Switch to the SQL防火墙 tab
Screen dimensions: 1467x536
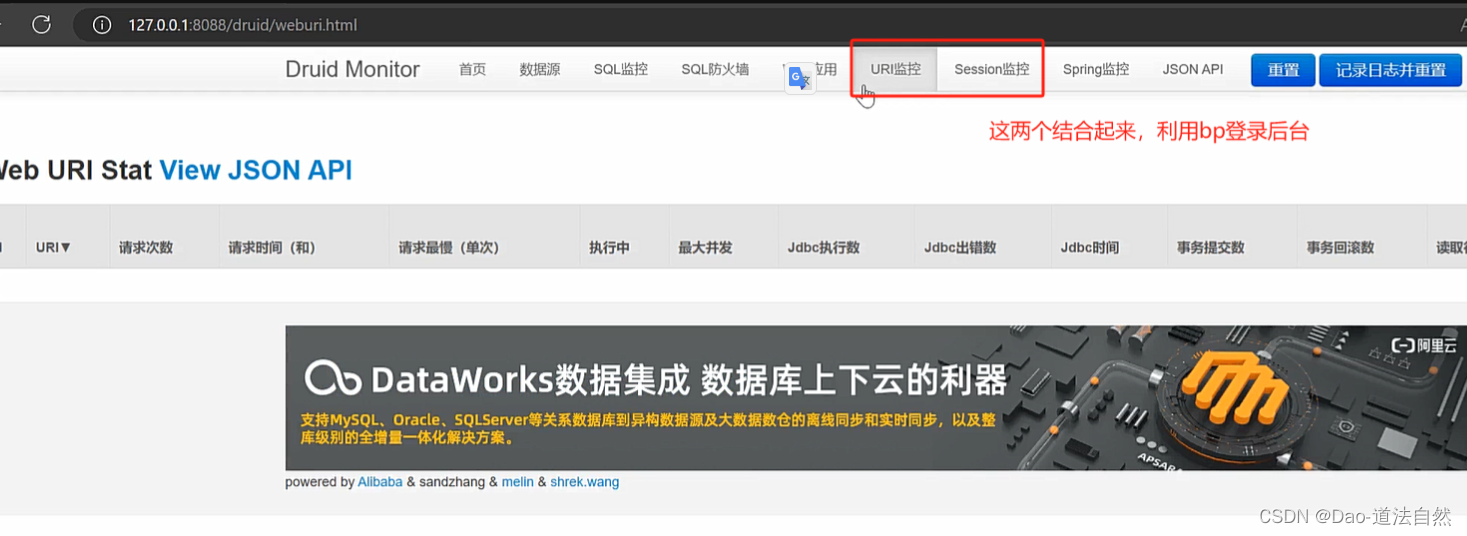point(715,69)
